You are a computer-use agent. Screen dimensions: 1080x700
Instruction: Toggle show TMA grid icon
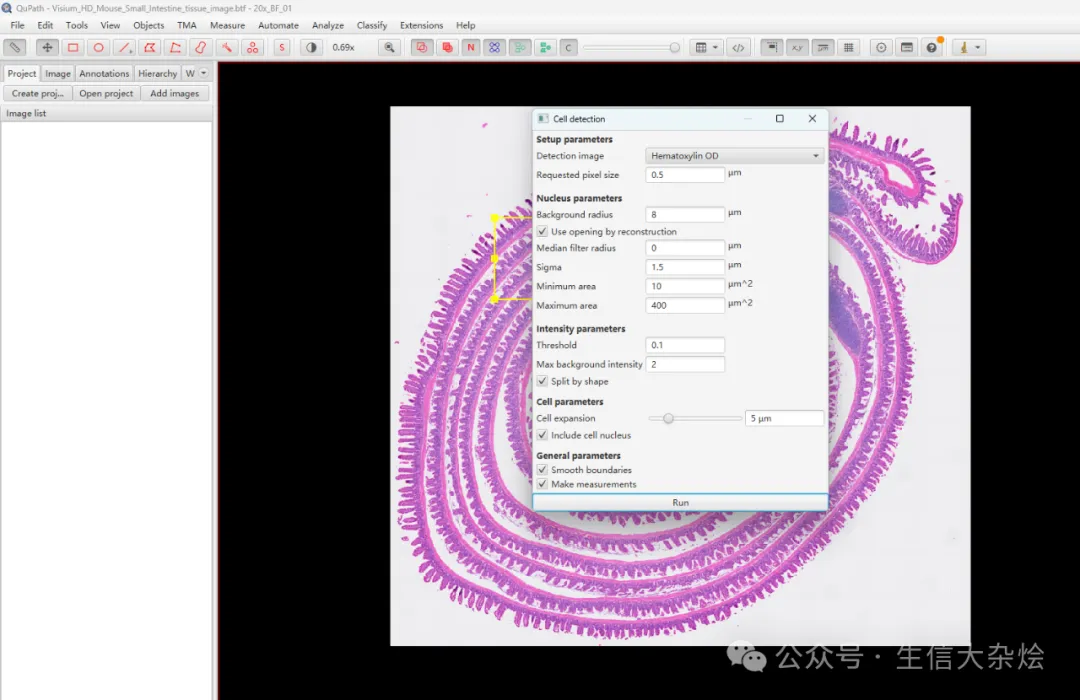495,48
